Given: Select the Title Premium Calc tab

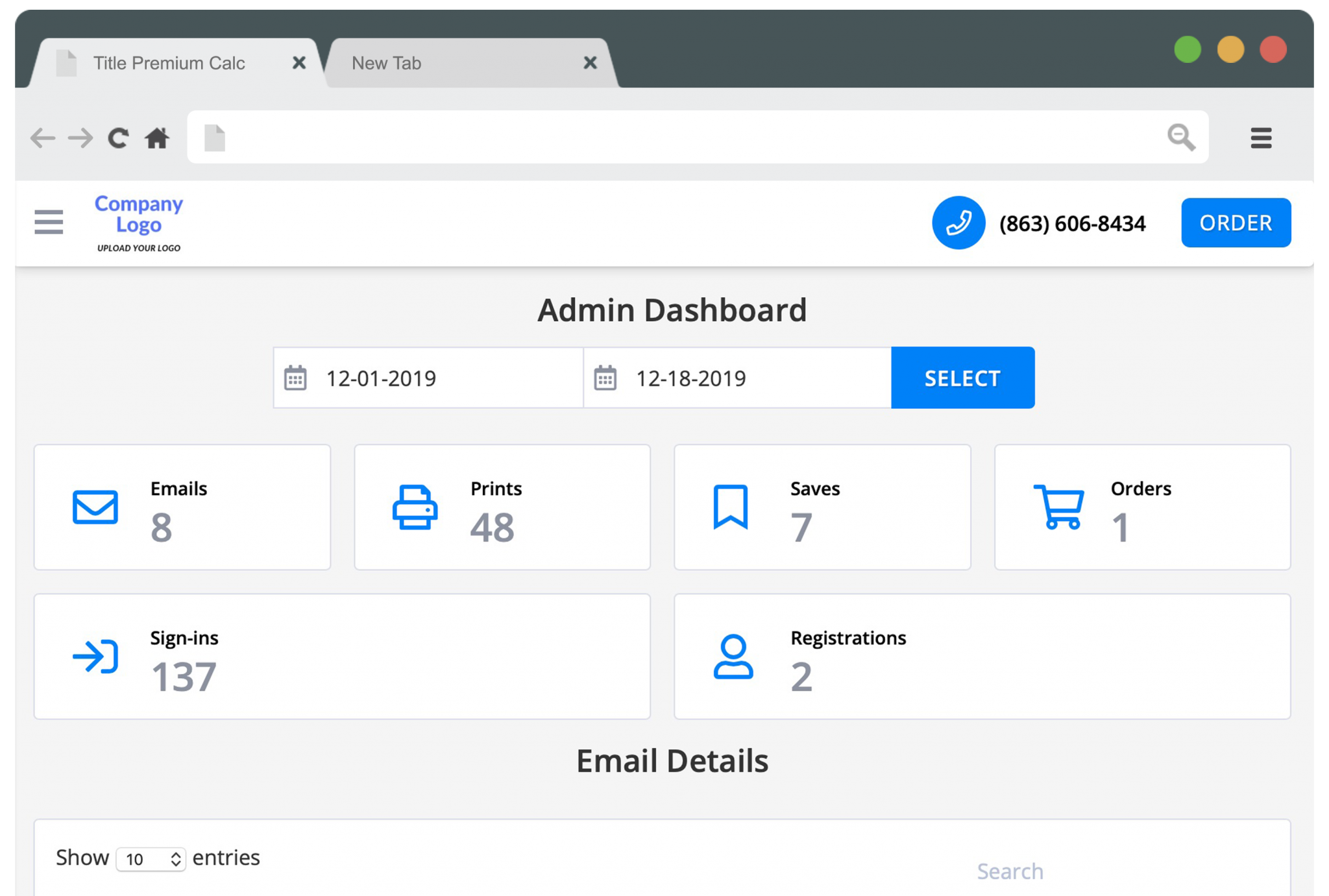Looking at the screenshot, I should point(169,63).
